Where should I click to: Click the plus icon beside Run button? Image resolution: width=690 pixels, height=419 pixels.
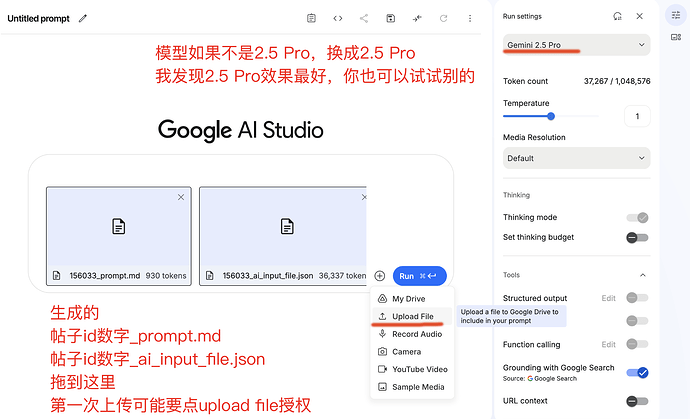(380, 276)
